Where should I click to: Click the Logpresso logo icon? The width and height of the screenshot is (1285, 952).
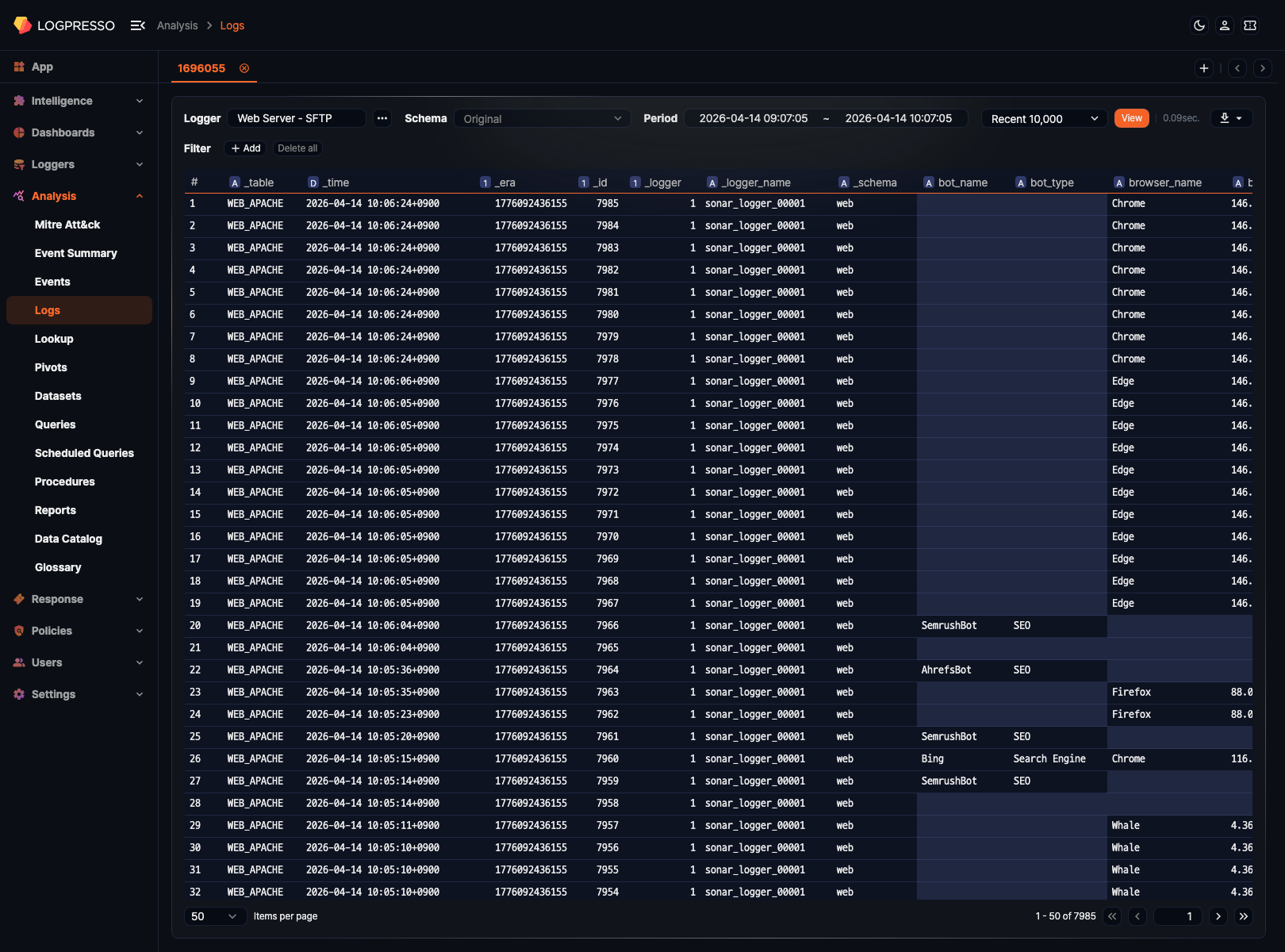22,25
